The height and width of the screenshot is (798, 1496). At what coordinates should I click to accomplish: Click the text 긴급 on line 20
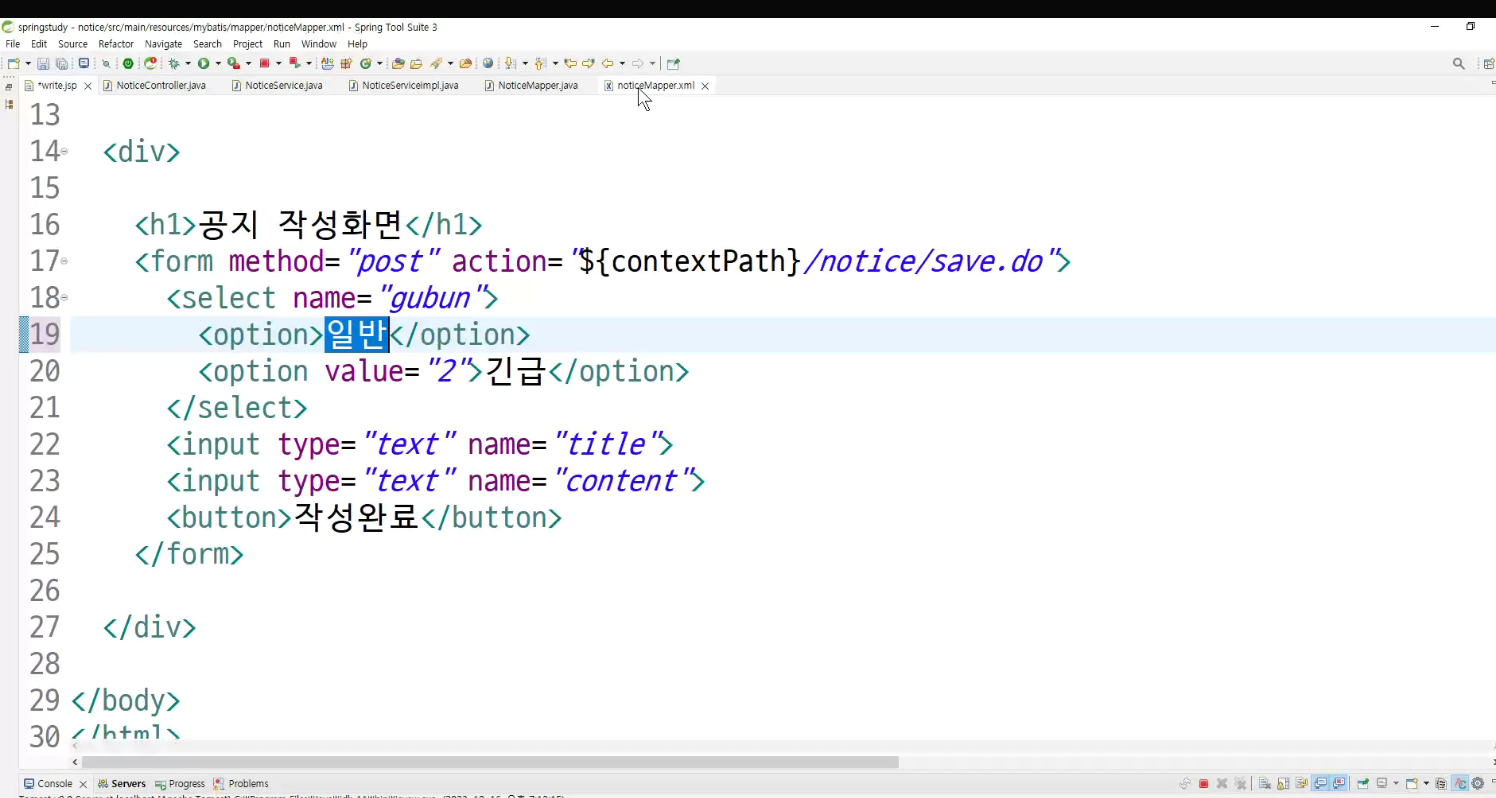(515, 371)
